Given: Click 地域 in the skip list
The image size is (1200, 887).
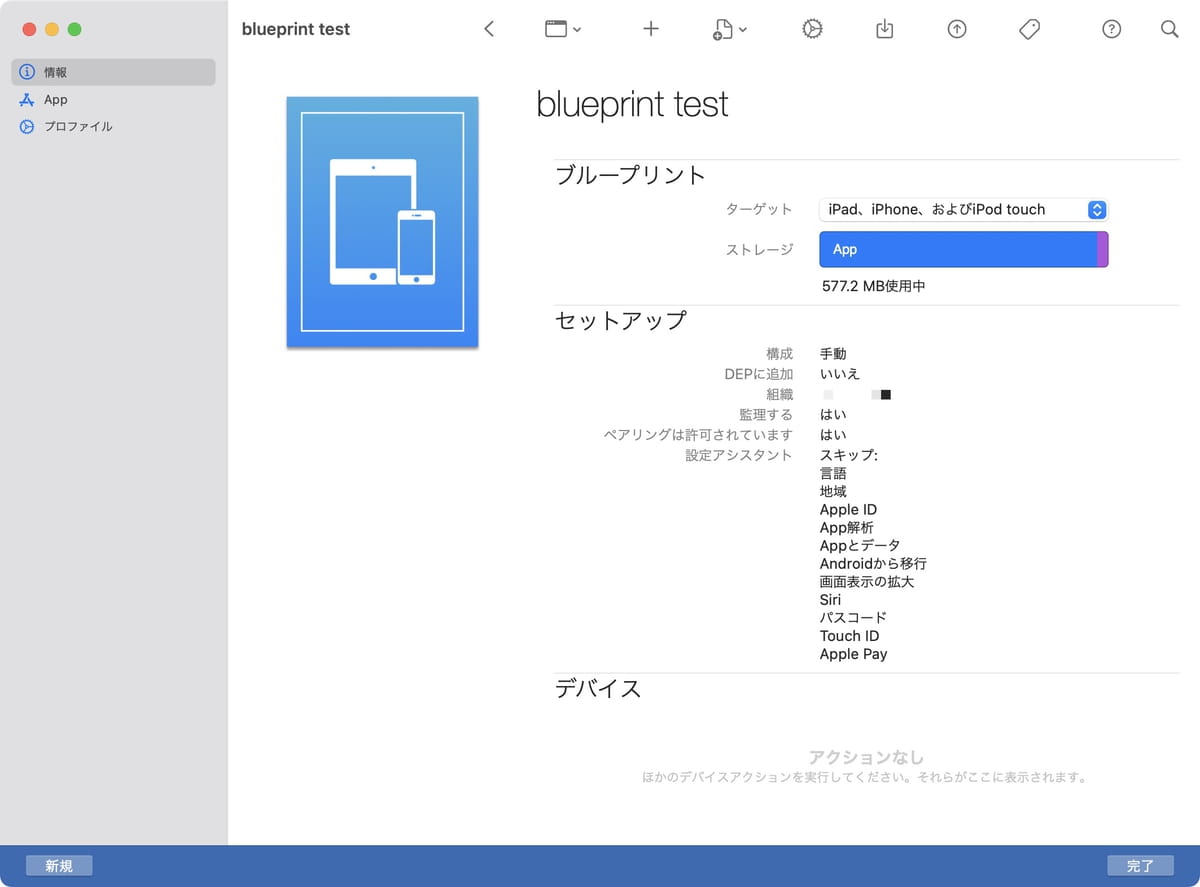Looking at the screenshot, I should (833, 491).
